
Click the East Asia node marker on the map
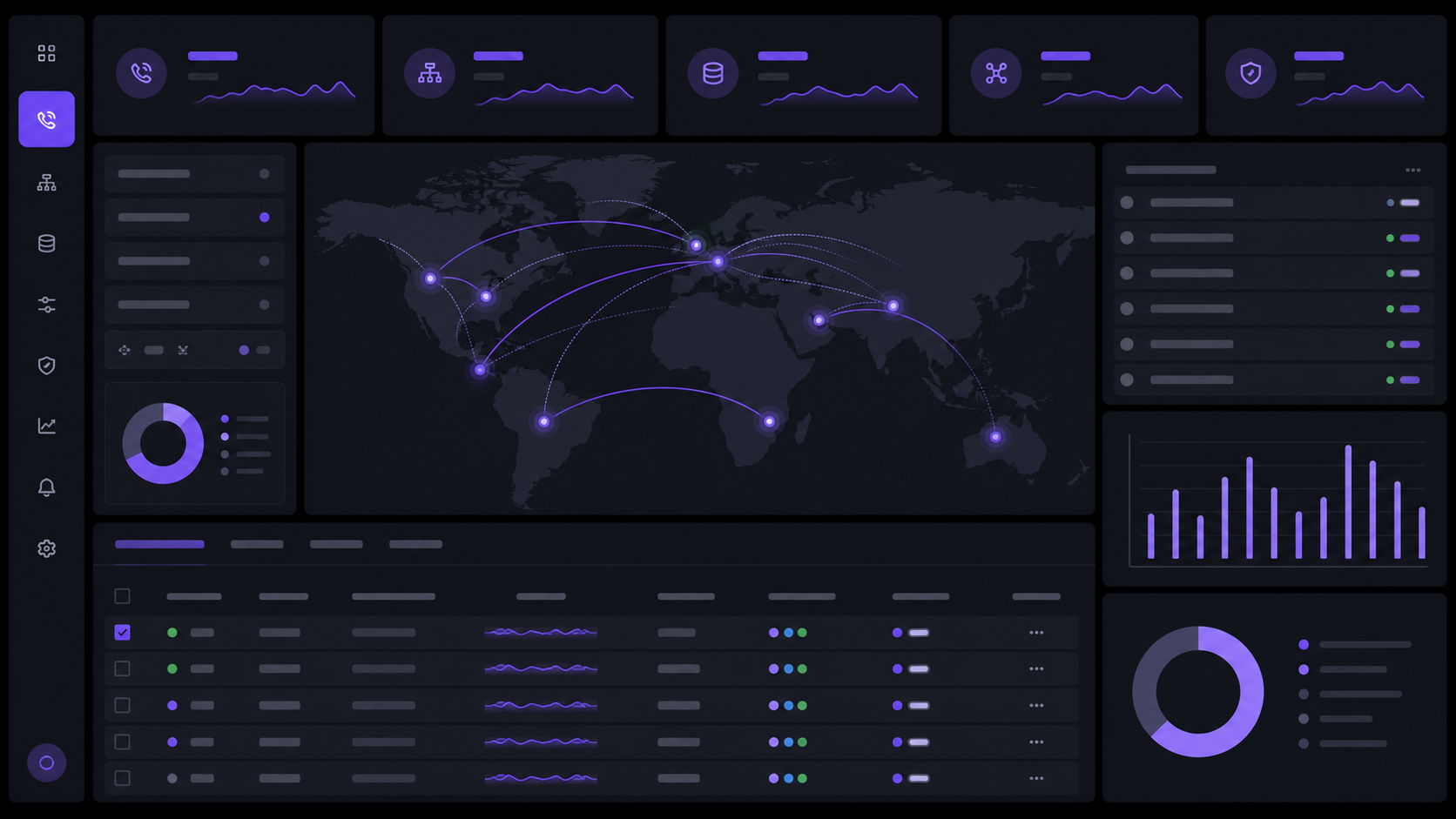893,305
